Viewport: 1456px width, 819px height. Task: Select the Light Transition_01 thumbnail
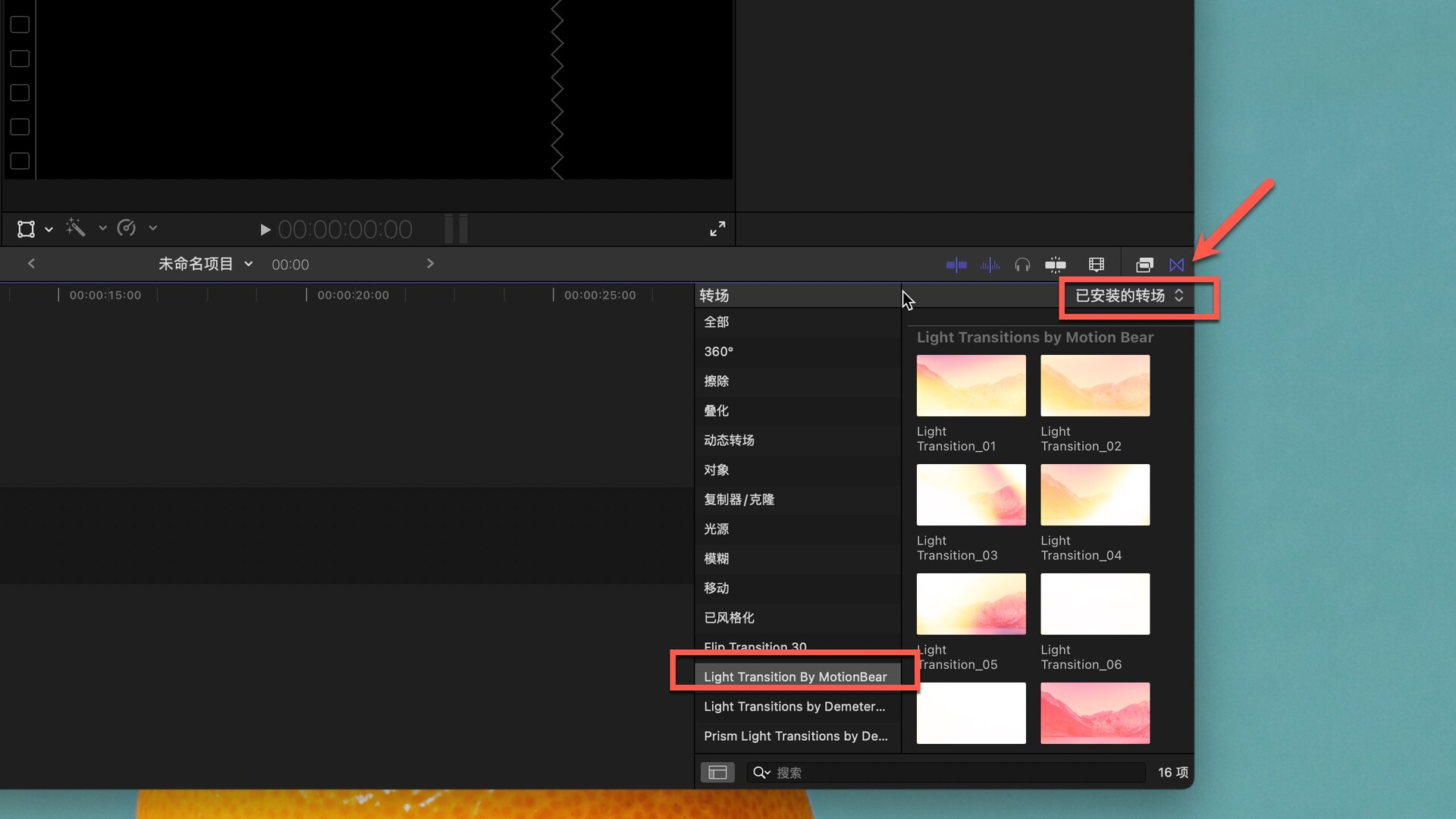click(971, 385)
